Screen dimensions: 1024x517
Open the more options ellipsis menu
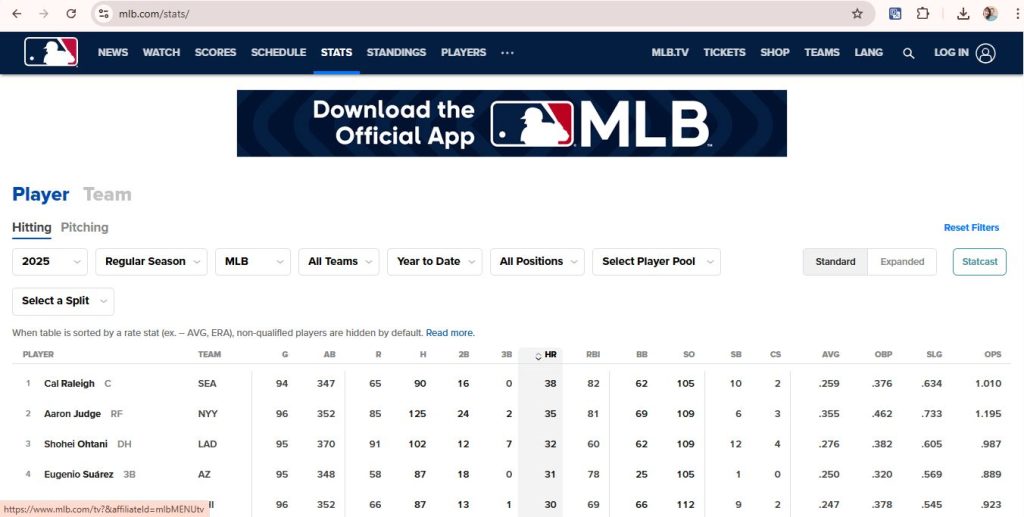coord(507,53)
